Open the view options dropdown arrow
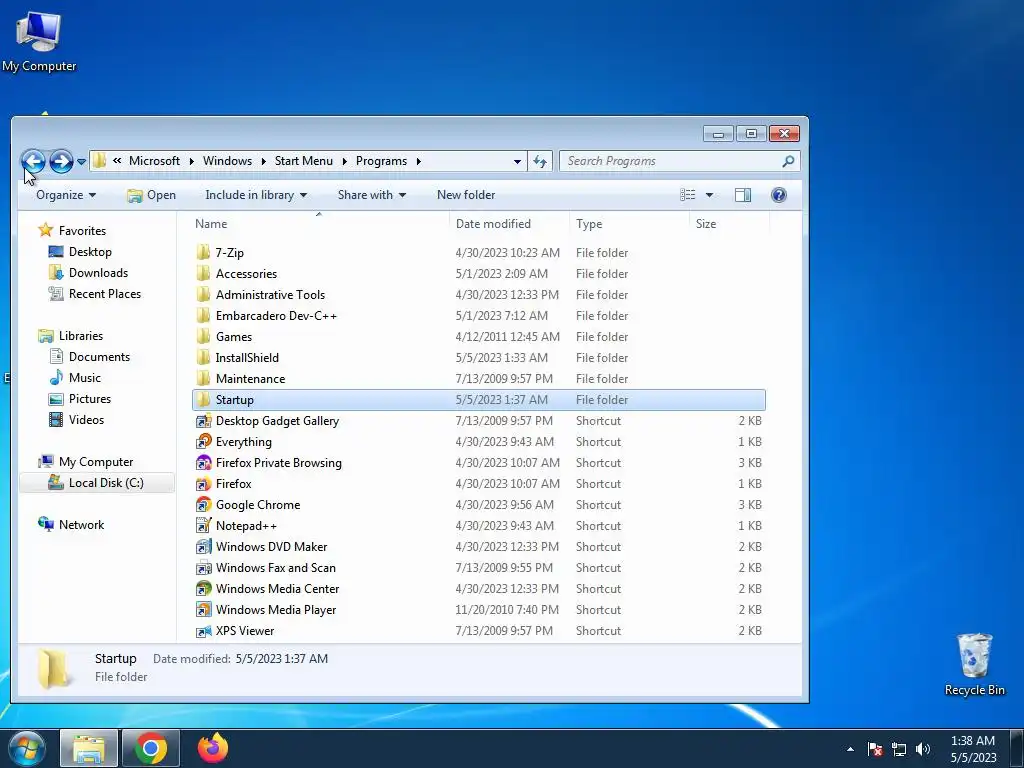The height and width of the screenshot is (768, 1024). point(709,195)
